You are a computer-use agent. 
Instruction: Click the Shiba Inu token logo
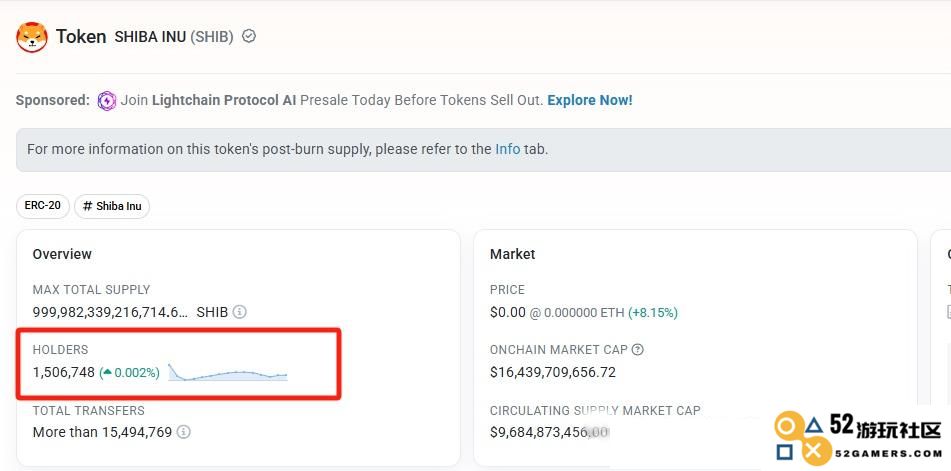[x=32, y=36]
